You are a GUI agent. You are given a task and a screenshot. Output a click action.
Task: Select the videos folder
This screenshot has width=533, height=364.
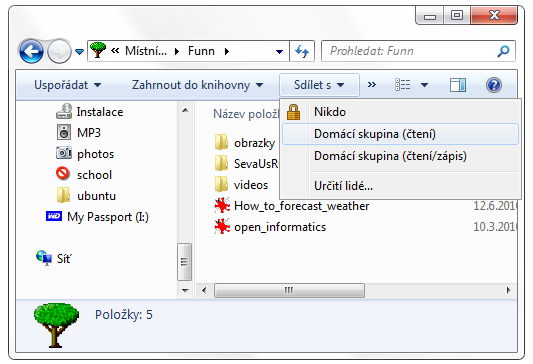(x=251, y=185)
